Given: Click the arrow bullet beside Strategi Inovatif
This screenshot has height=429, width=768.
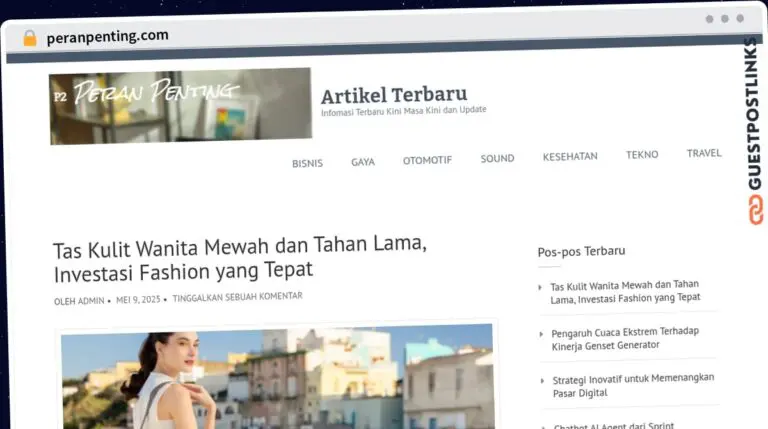Looking at the screenshot, I should pyautogui.click(x=542, y=381).
